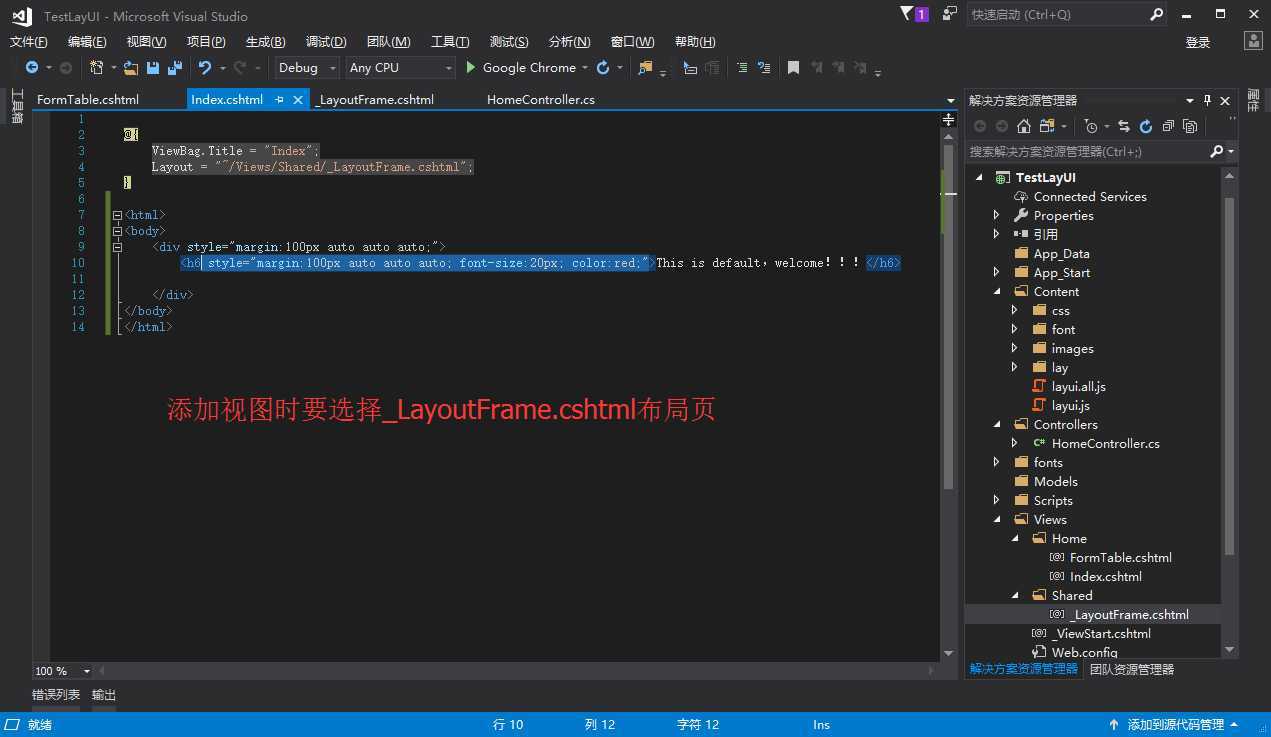Open the 工具(T) menu
1271x737 pixels.
pyautogui.click(x=450, y=42)
